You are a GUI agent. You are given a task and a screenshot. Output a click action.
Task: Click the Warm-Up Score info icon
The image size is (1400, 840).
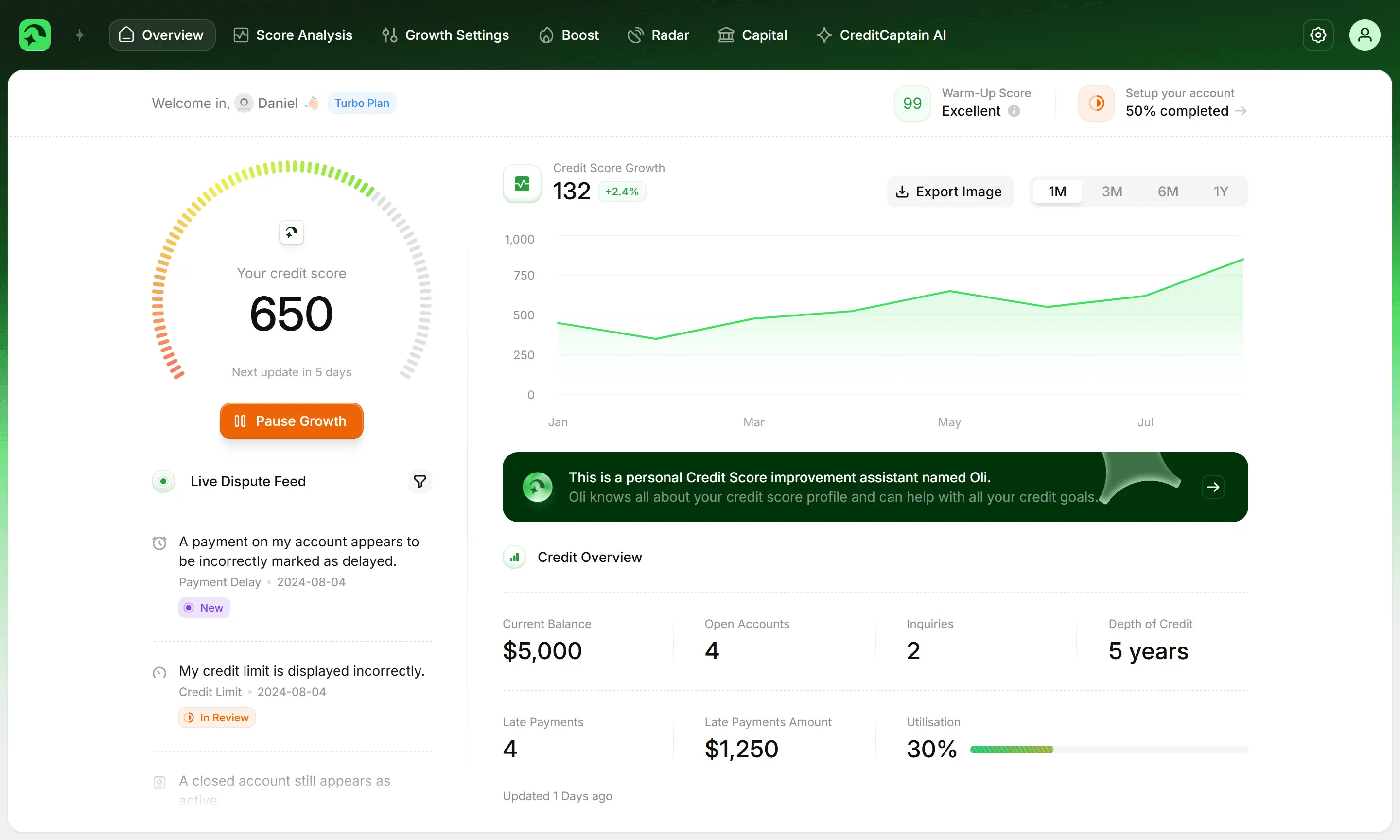click(1014, 111)
